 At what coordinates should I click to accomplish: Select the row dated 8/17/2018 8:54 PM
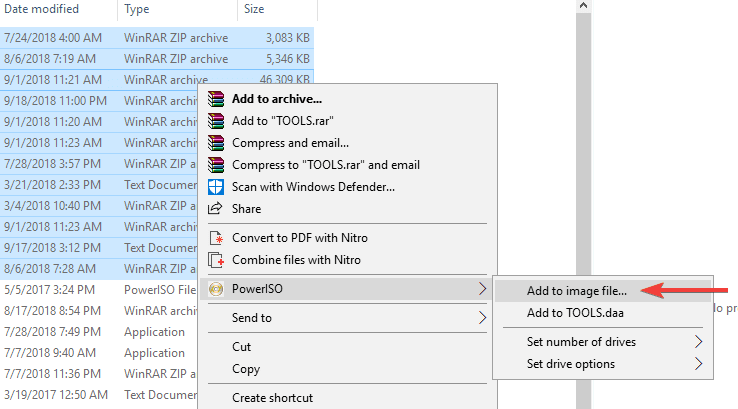[99, 311]
